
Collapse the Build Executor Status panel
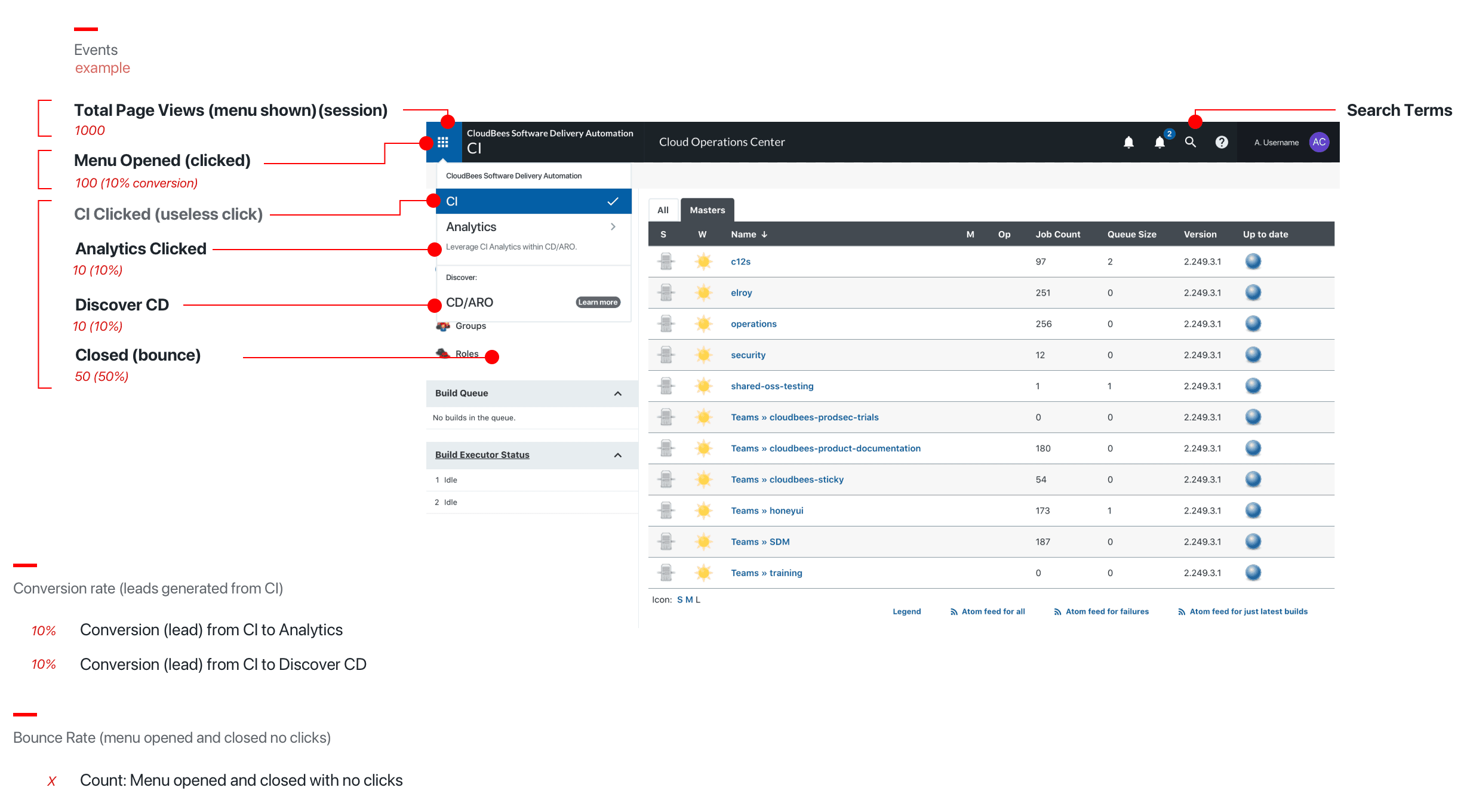618,455
